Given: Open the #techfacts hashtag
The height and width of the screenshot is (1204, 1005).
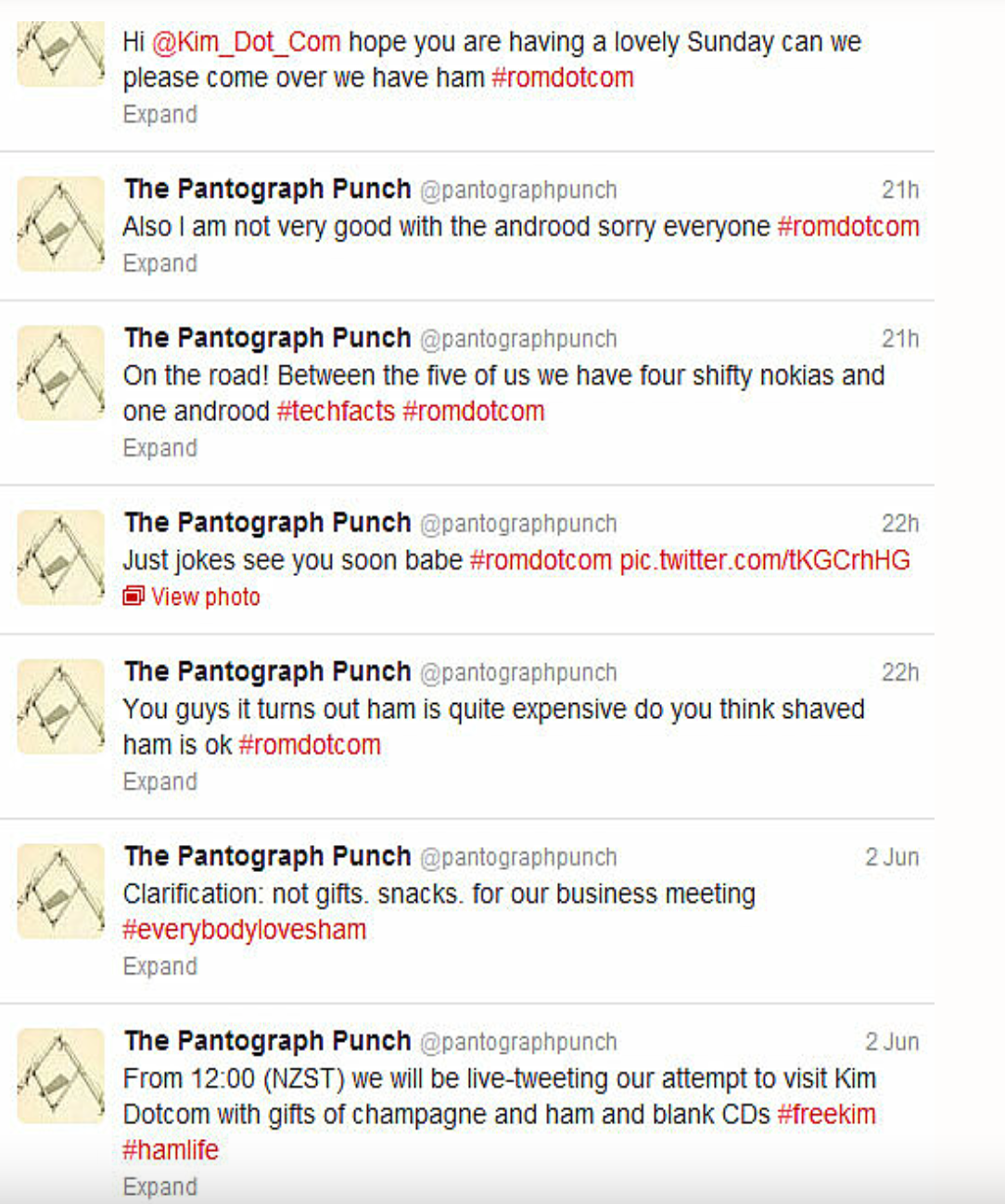Looking at the screenshot, I should 337,411.
